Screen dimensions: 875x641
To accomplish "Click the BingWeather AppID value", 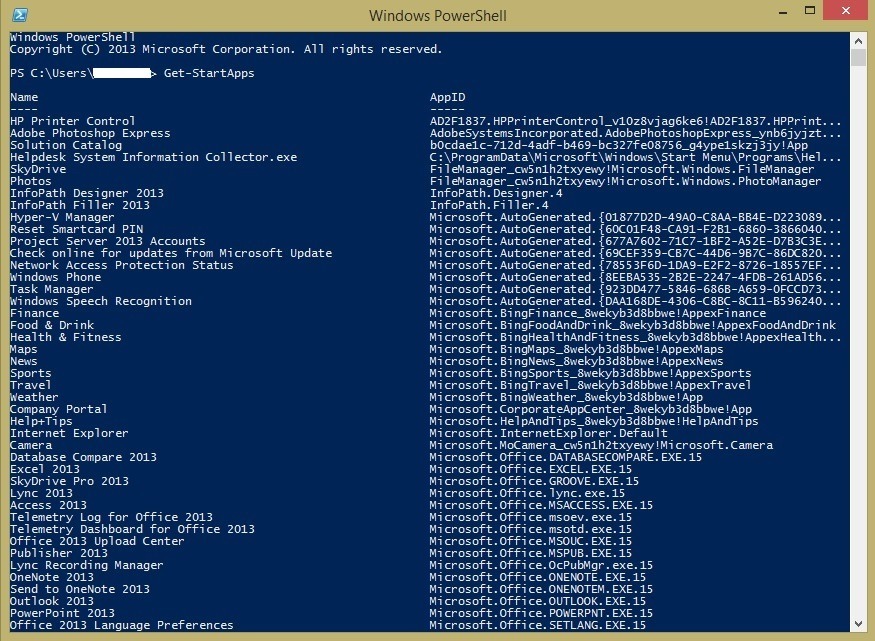I will click(x=566, y=397).
